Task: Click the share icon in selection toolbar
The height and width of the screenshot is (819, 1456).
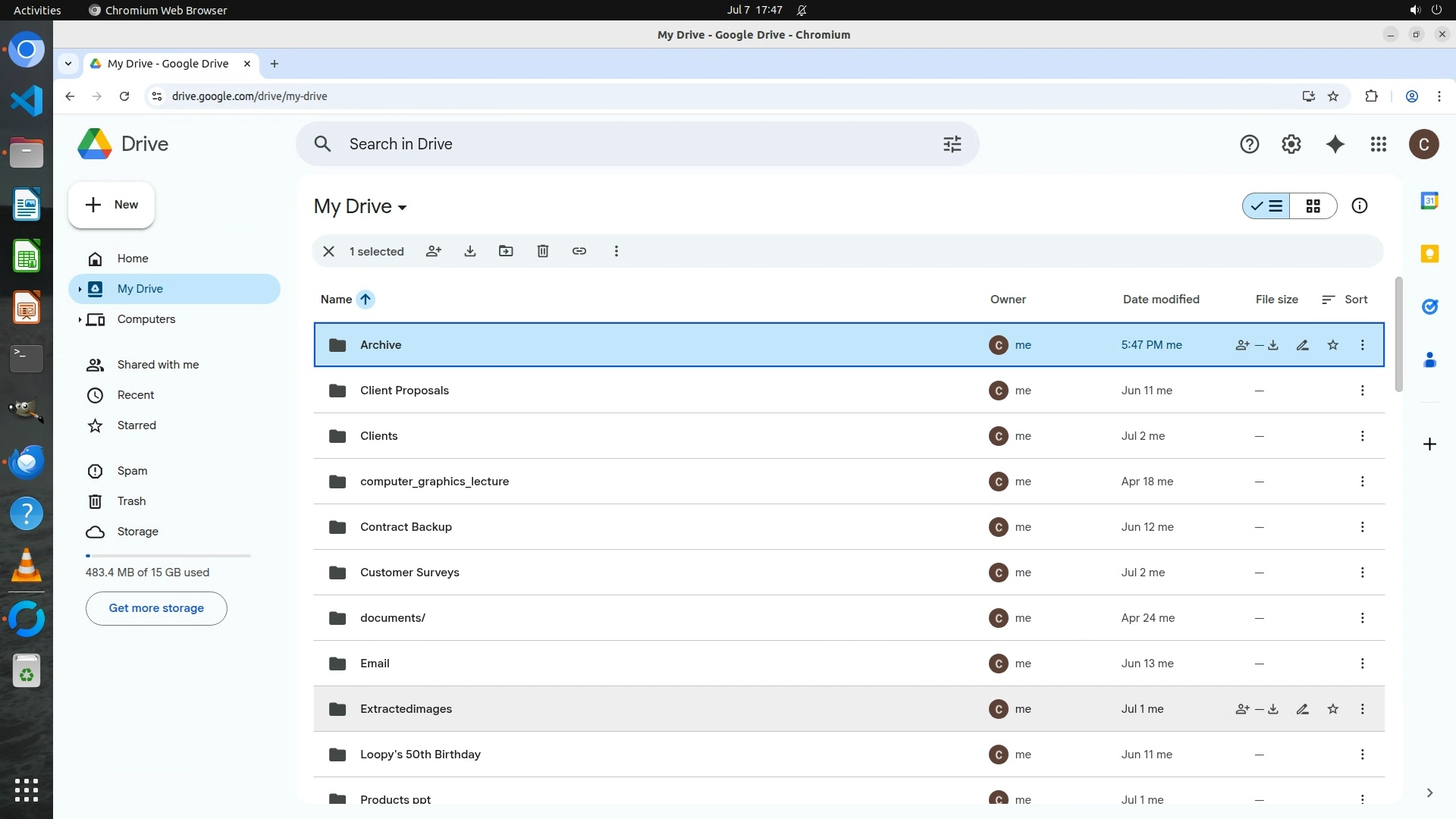Action: pos(434,251)
